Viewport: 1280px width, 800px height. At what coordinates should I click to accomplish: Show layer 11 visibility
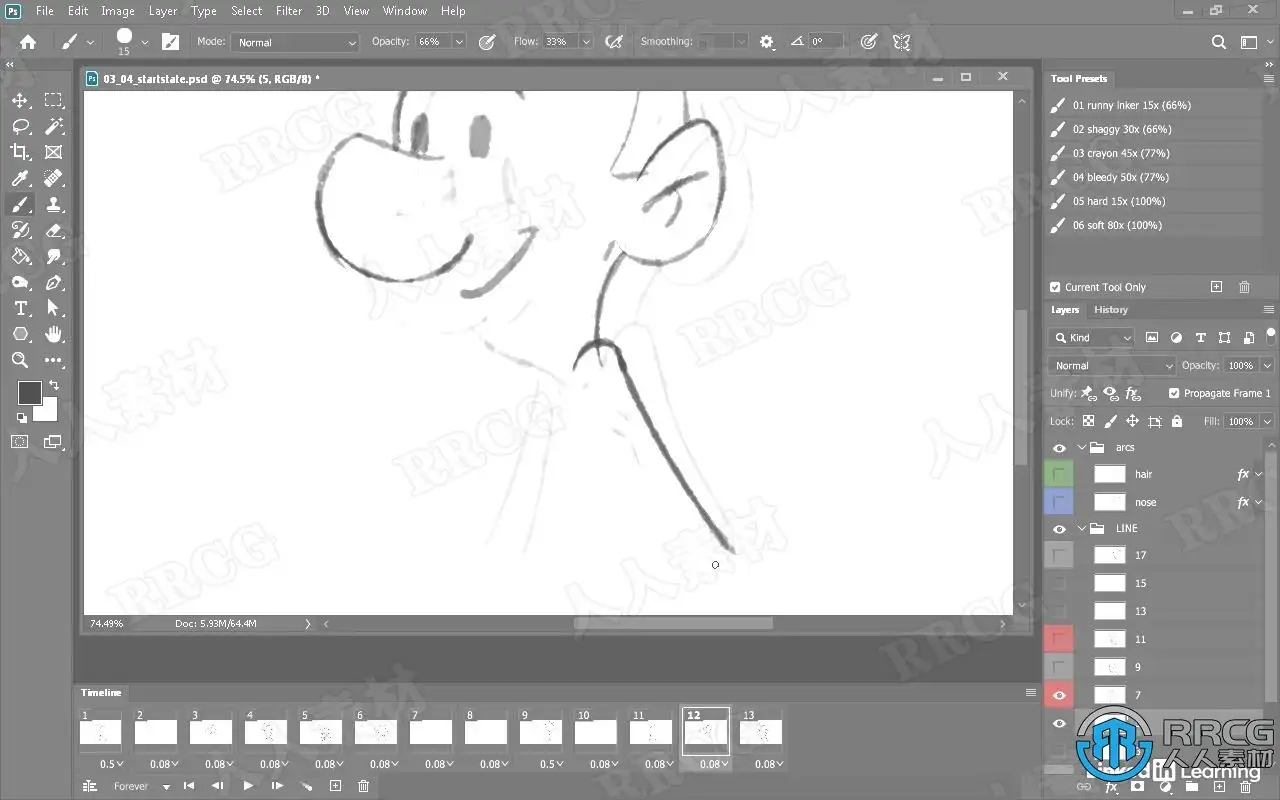click(x=1059, y=639)
